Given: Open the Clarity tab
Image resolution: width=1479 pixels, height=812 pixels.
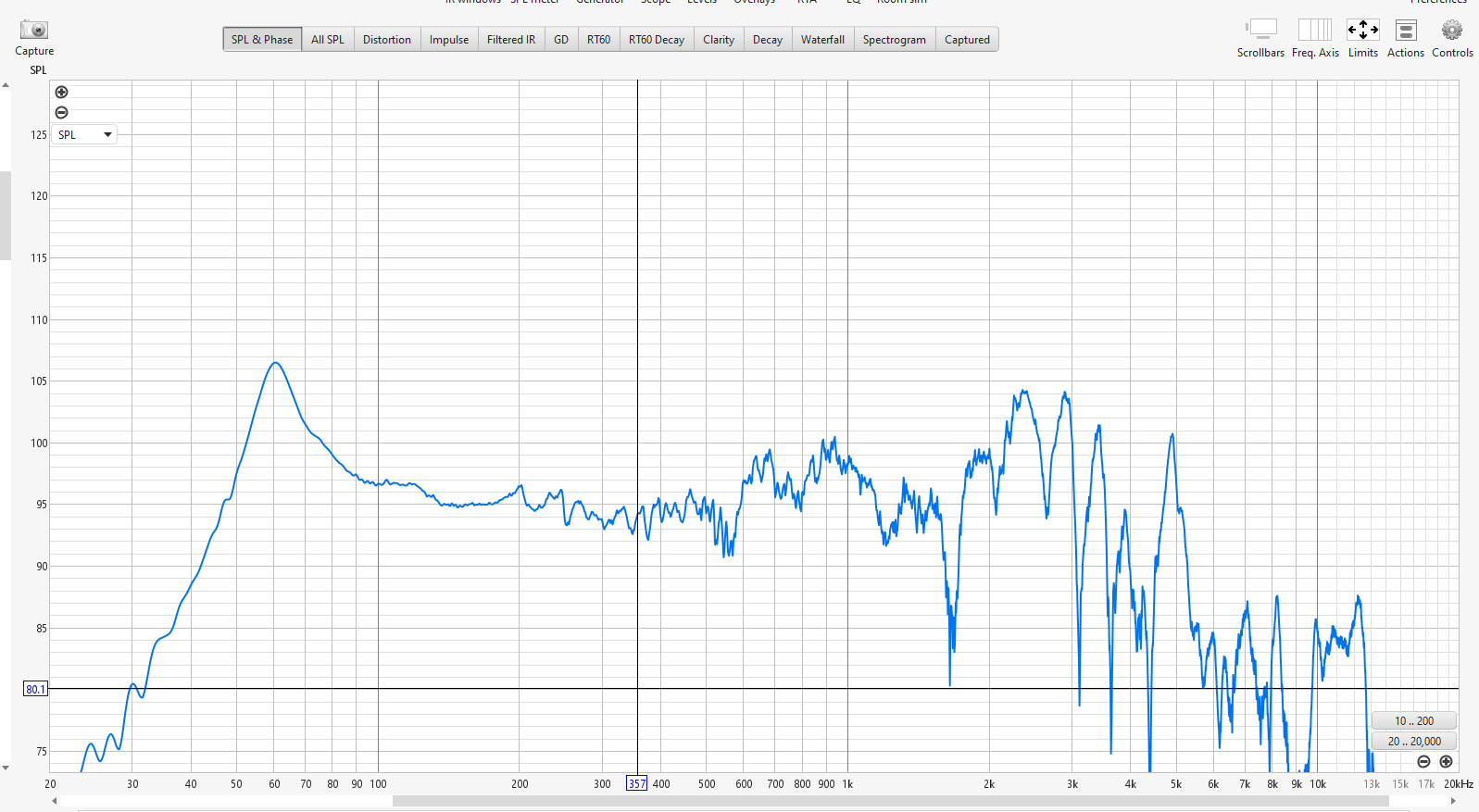Looking at the screenshot, I should click(x=719, y=39).
